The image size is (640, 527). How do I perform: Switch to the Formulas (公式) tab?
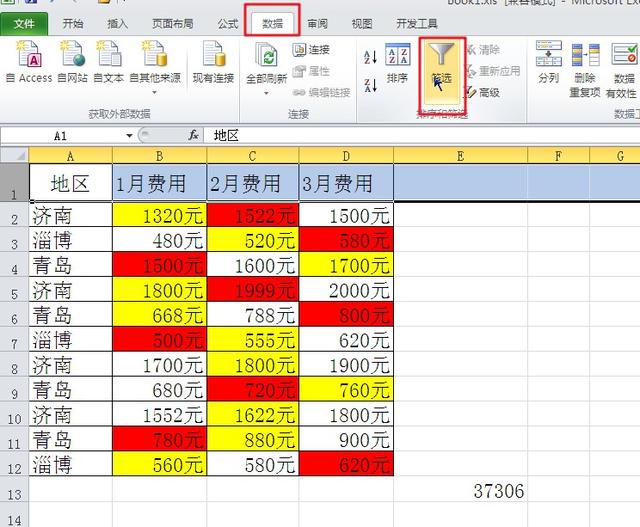click(228, 24)
